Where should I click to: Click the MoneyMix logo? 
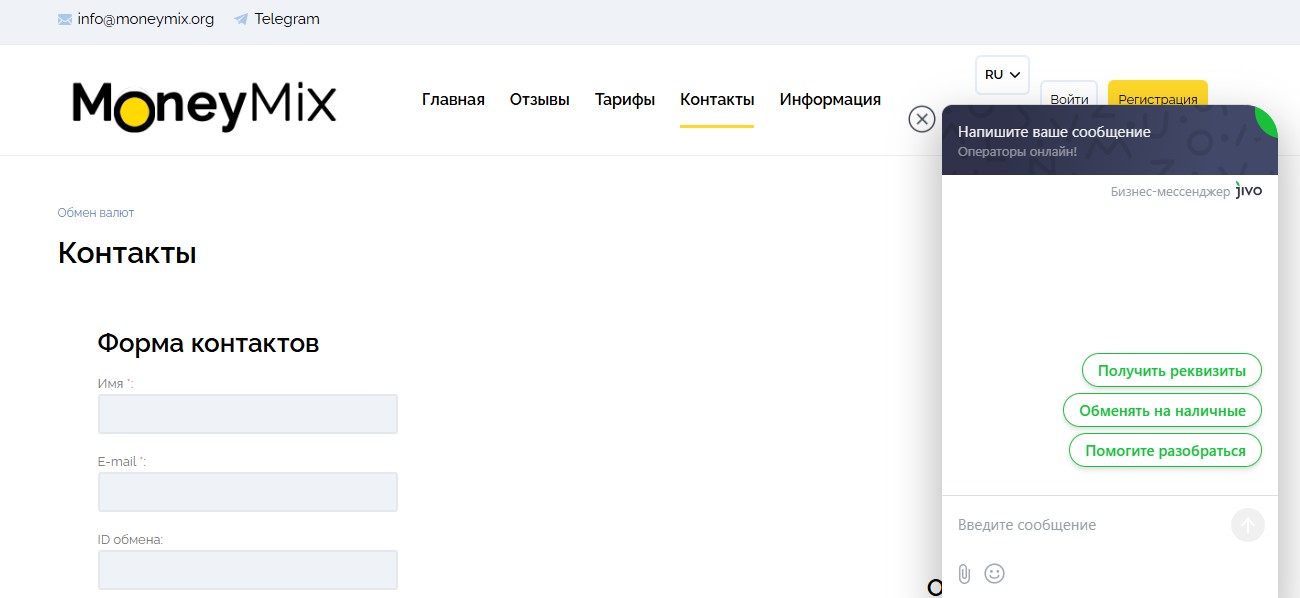[204, 106]
